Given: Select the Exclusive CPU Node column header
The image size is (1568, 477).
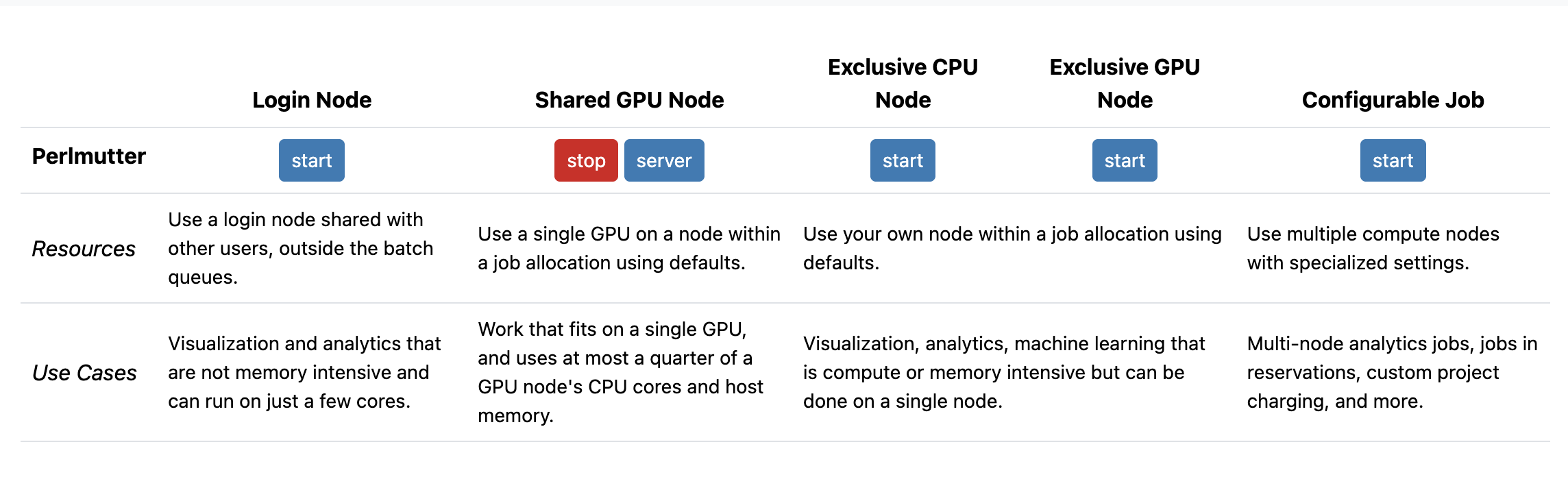Looking at the screenshot, I should click(x=903, y=83).
